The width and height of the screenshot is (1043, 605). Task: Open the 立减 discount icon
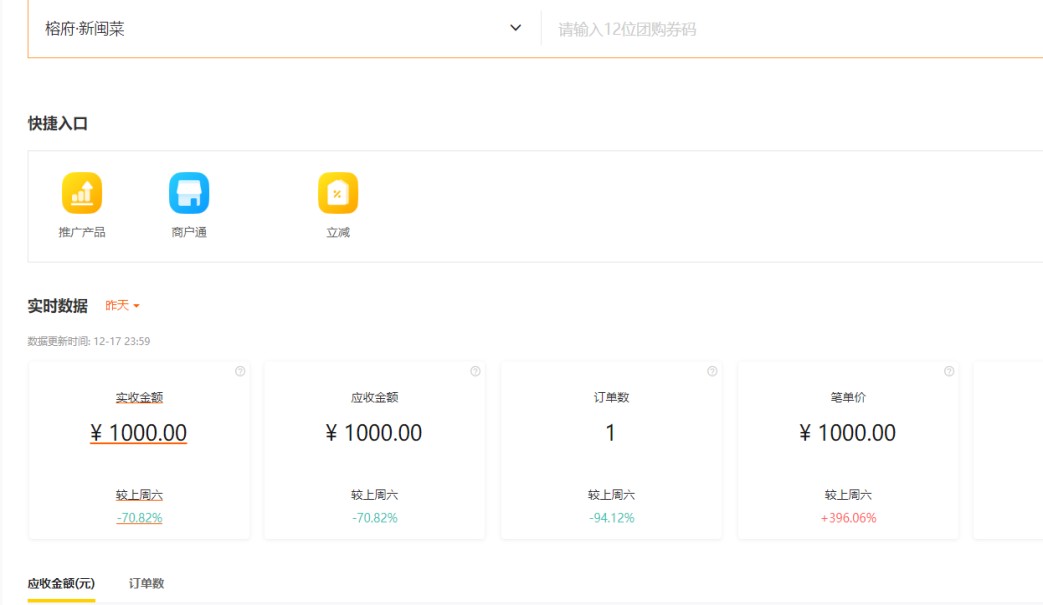[x=338, y=194]
